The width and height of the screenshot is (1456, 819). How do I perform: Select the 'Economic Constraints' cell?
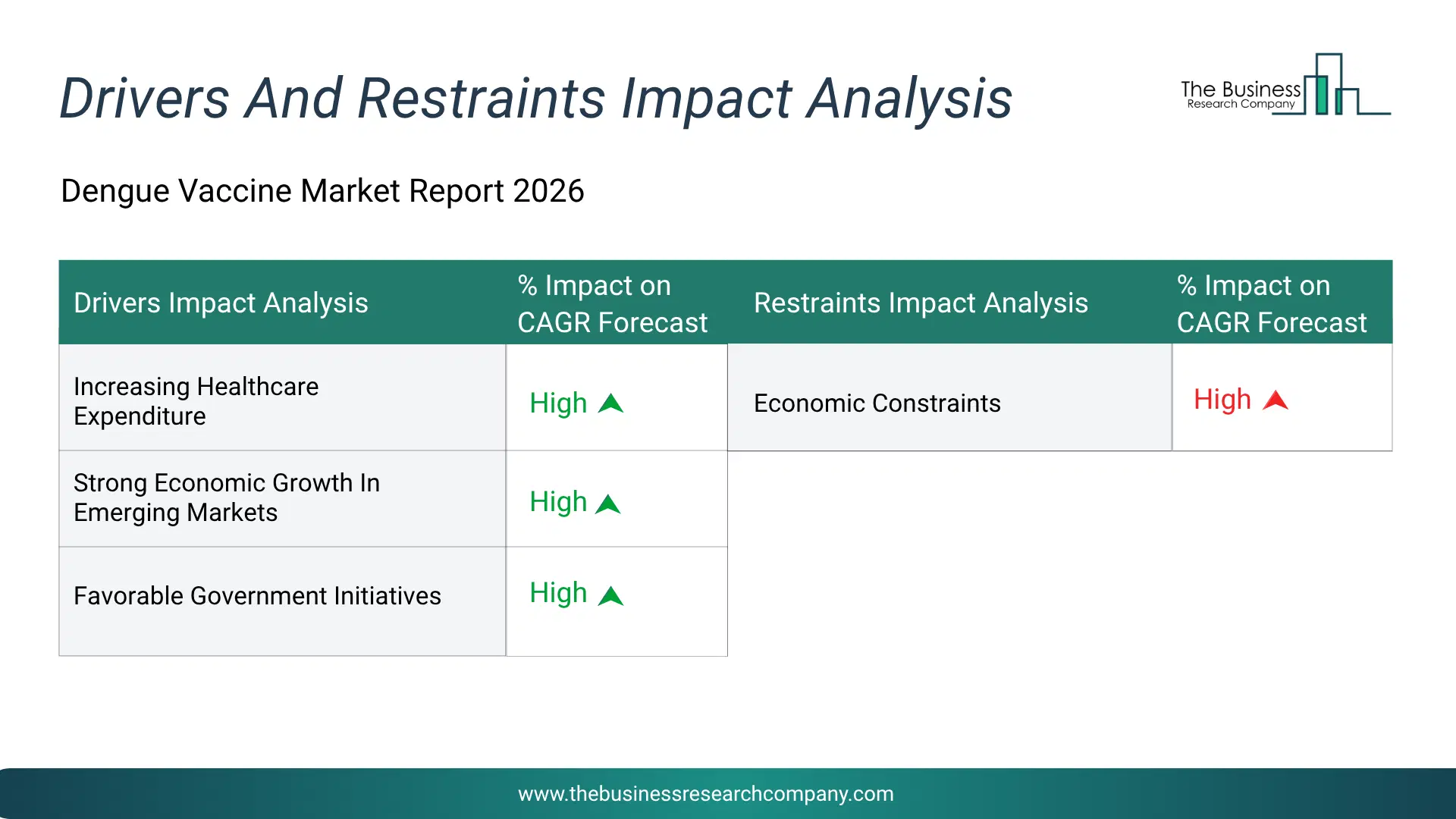(949, 397)
